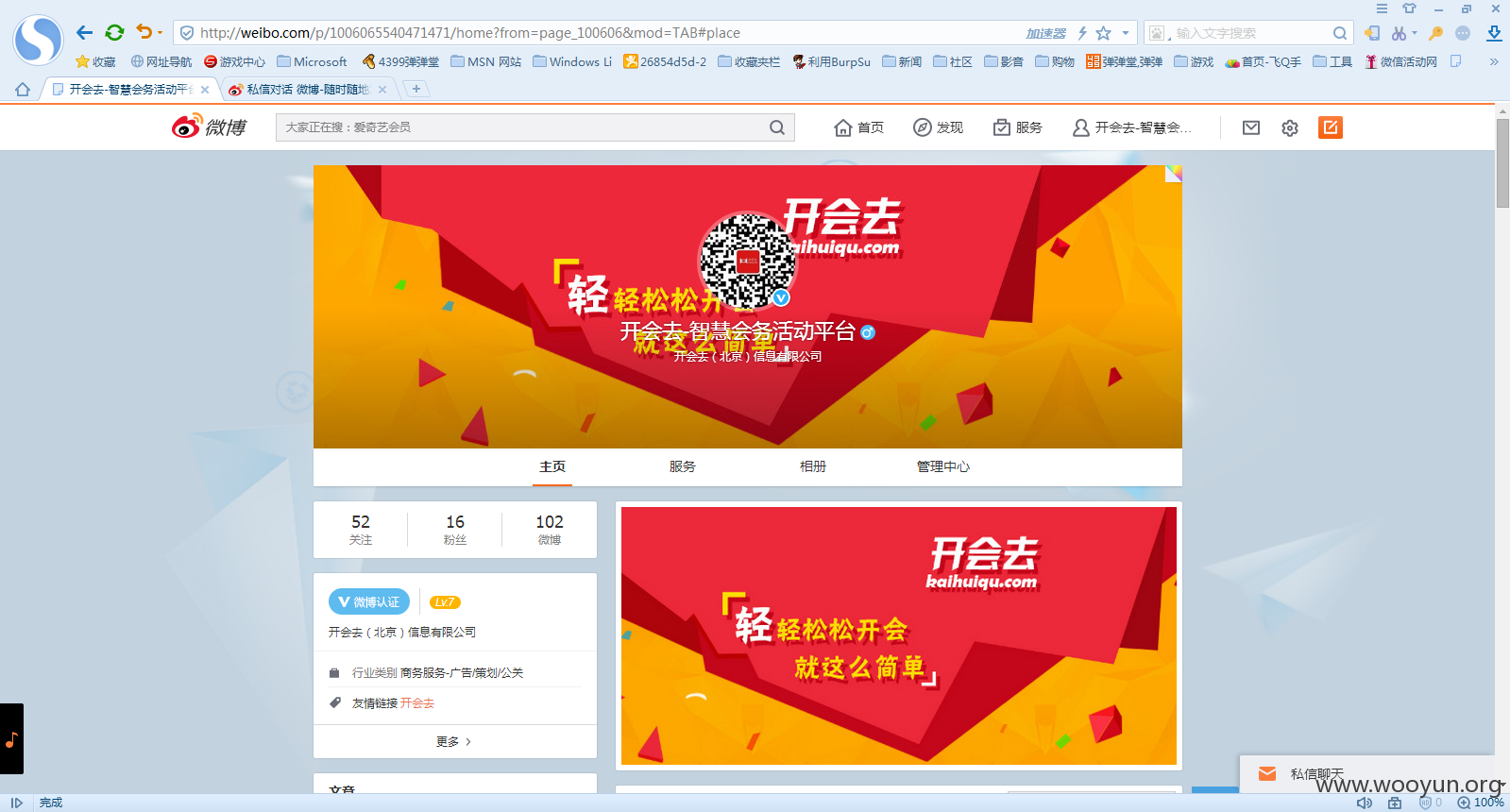The height and width of the screenshot is (812, 1510).
Task: Open the 微信活动网 bookmark
Action: point(1400,61)
